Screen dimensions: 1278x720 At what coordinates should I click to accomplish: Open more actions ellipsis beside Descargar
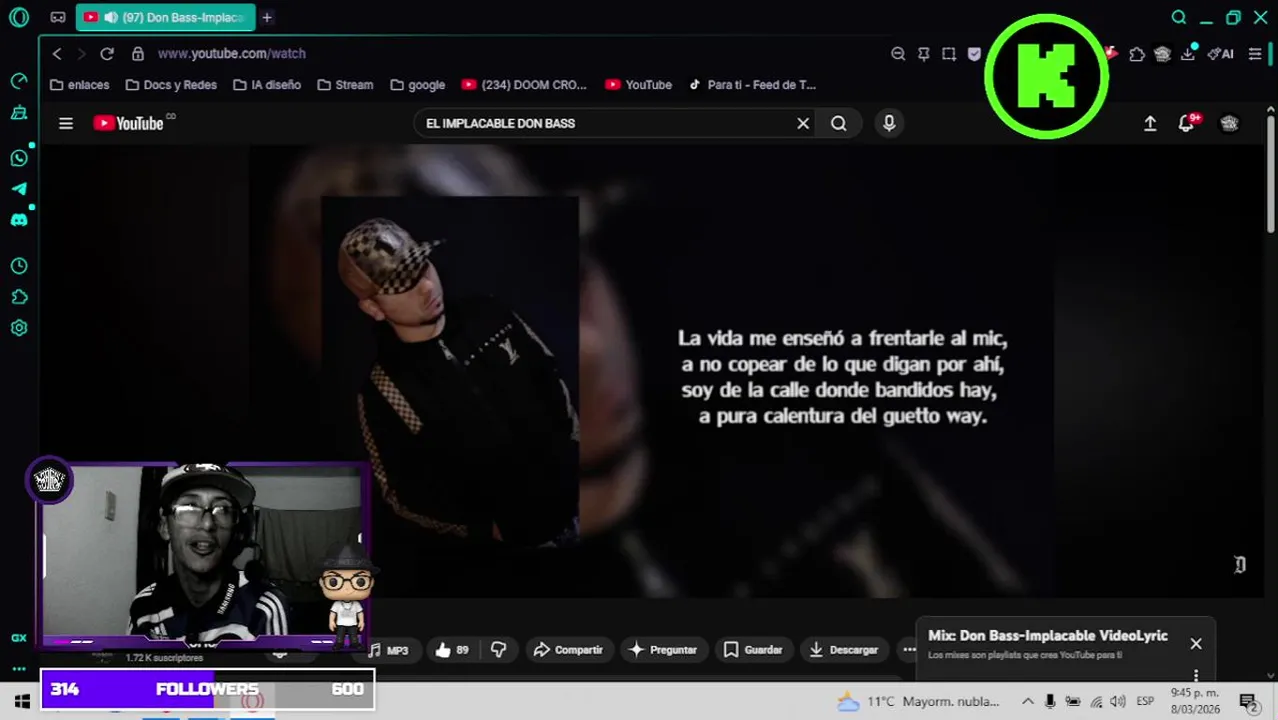coord(908,650)
